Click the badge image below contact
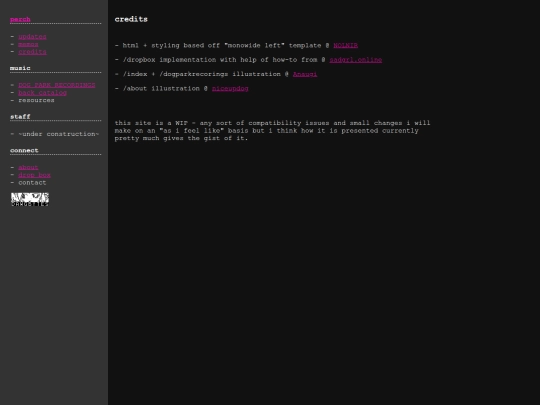The height and width of the screenshot is (405, 540). (30, 199)
